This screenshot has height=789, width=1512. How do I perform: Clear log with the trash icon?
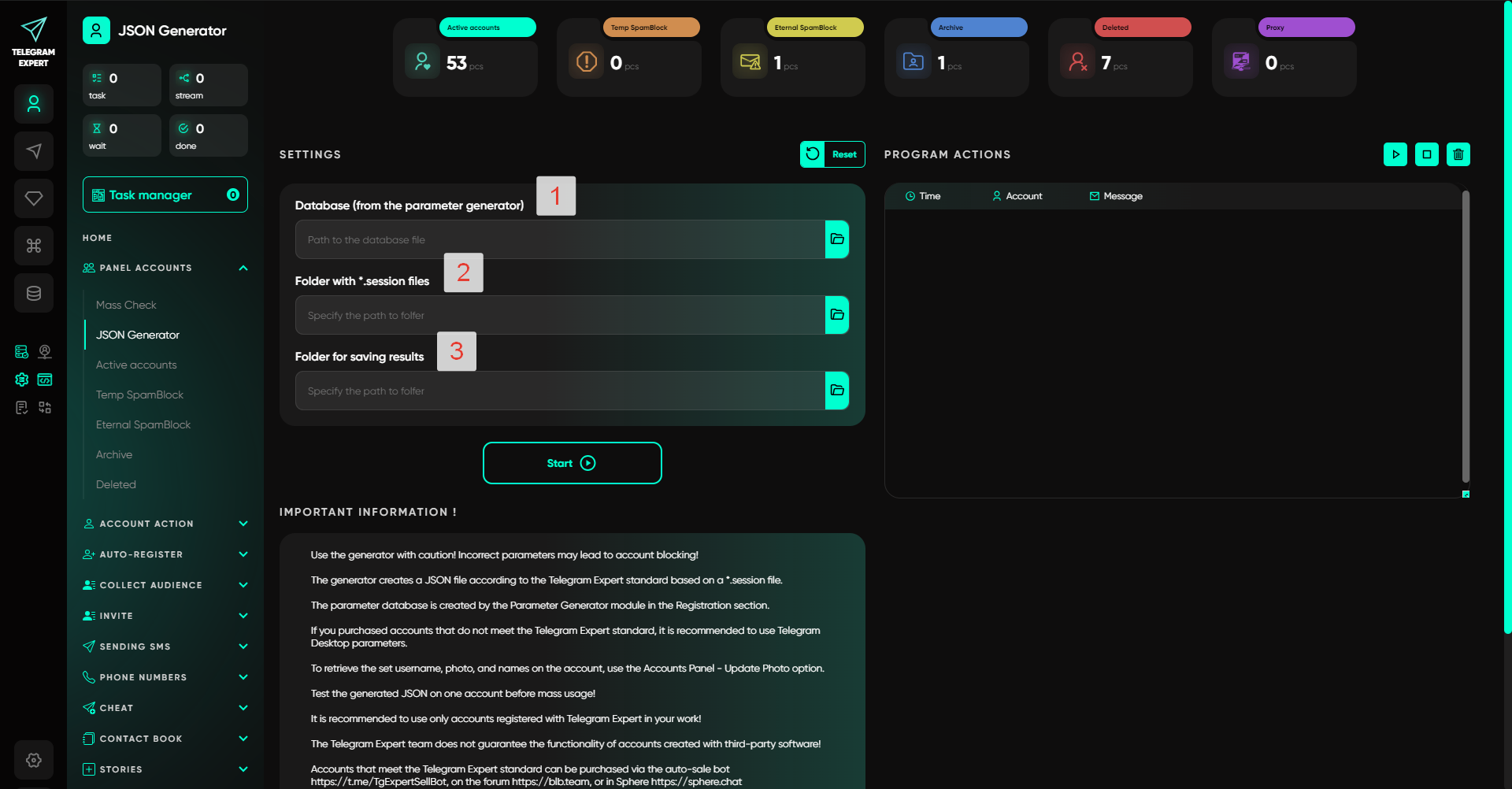[1458, 154]
